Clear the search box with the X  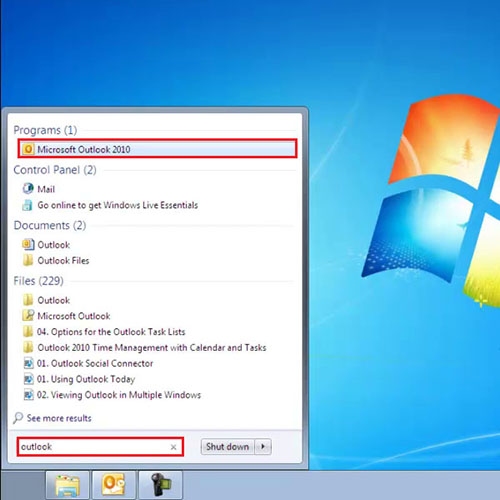pyautogui.click(x=173, y=447)
